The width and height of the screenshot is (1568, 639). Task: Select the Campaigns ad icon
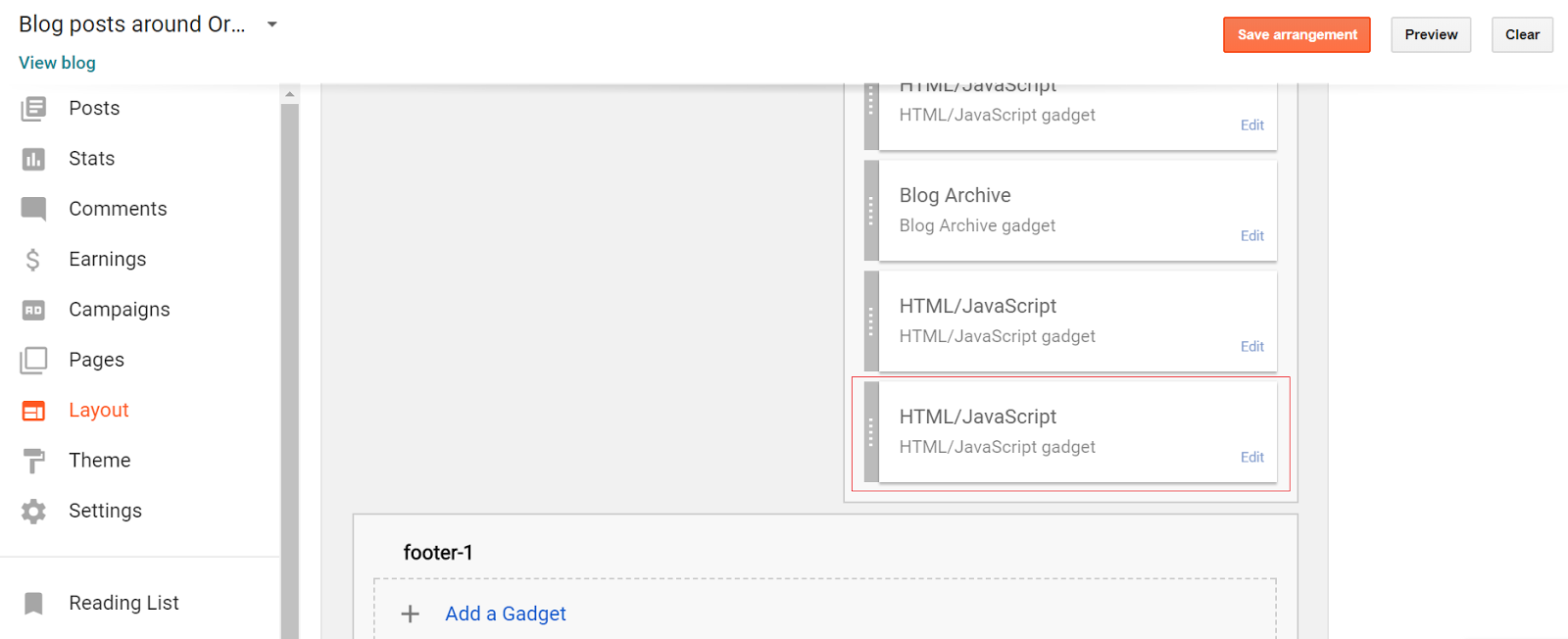(x=33, y=309)
